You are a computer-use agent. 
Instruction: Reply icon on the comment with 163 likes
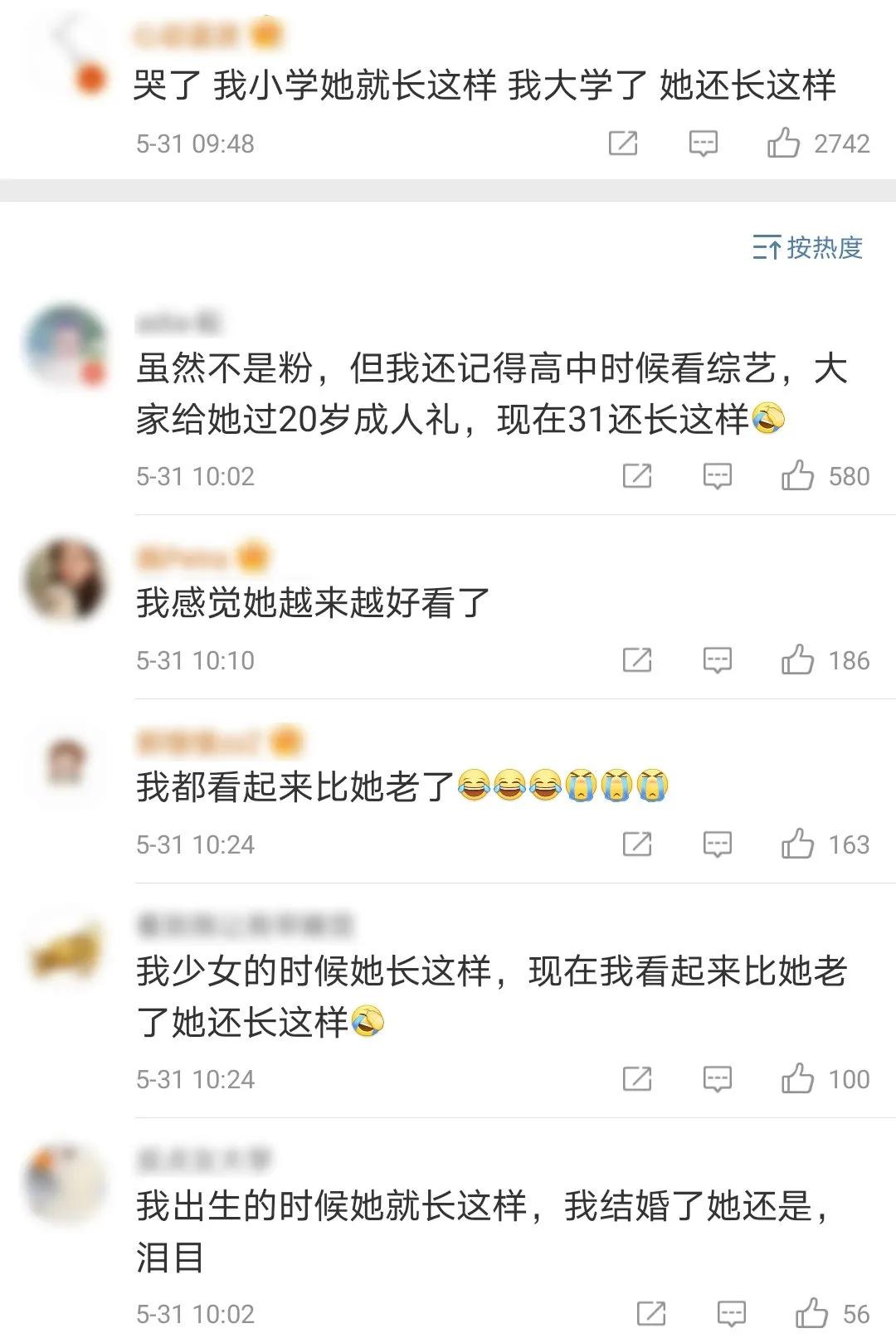click(x=717, y=844)
